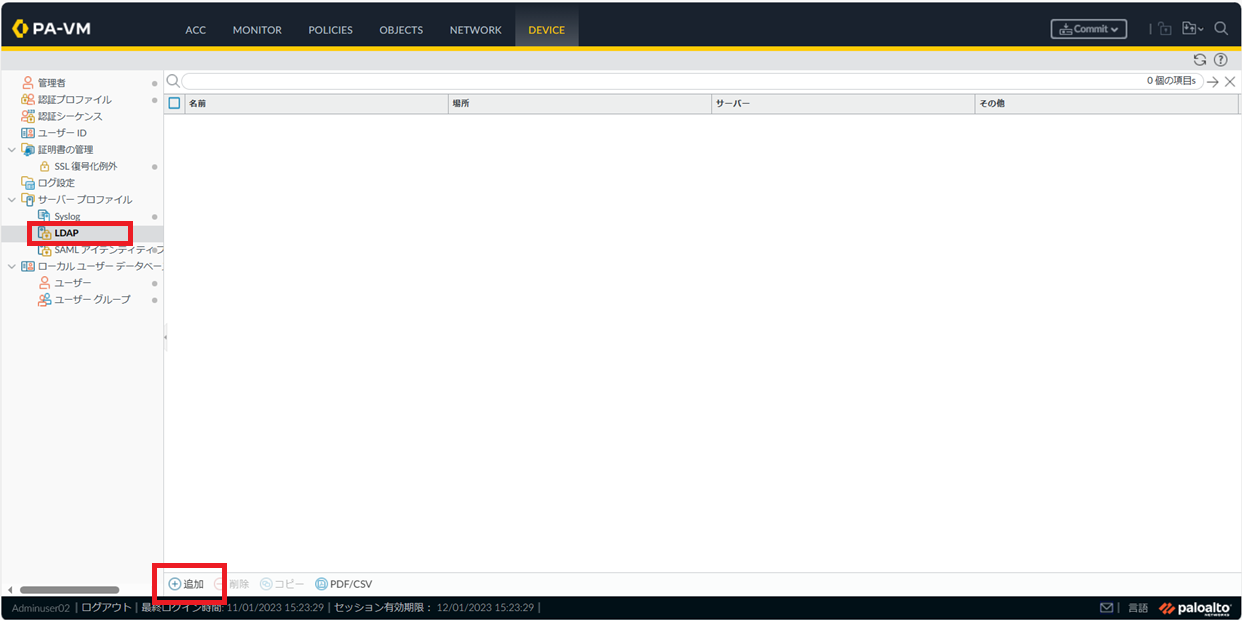Open ユーザー under local database
This screenshot has height=620, width=1242.
(x=73, y=283)
